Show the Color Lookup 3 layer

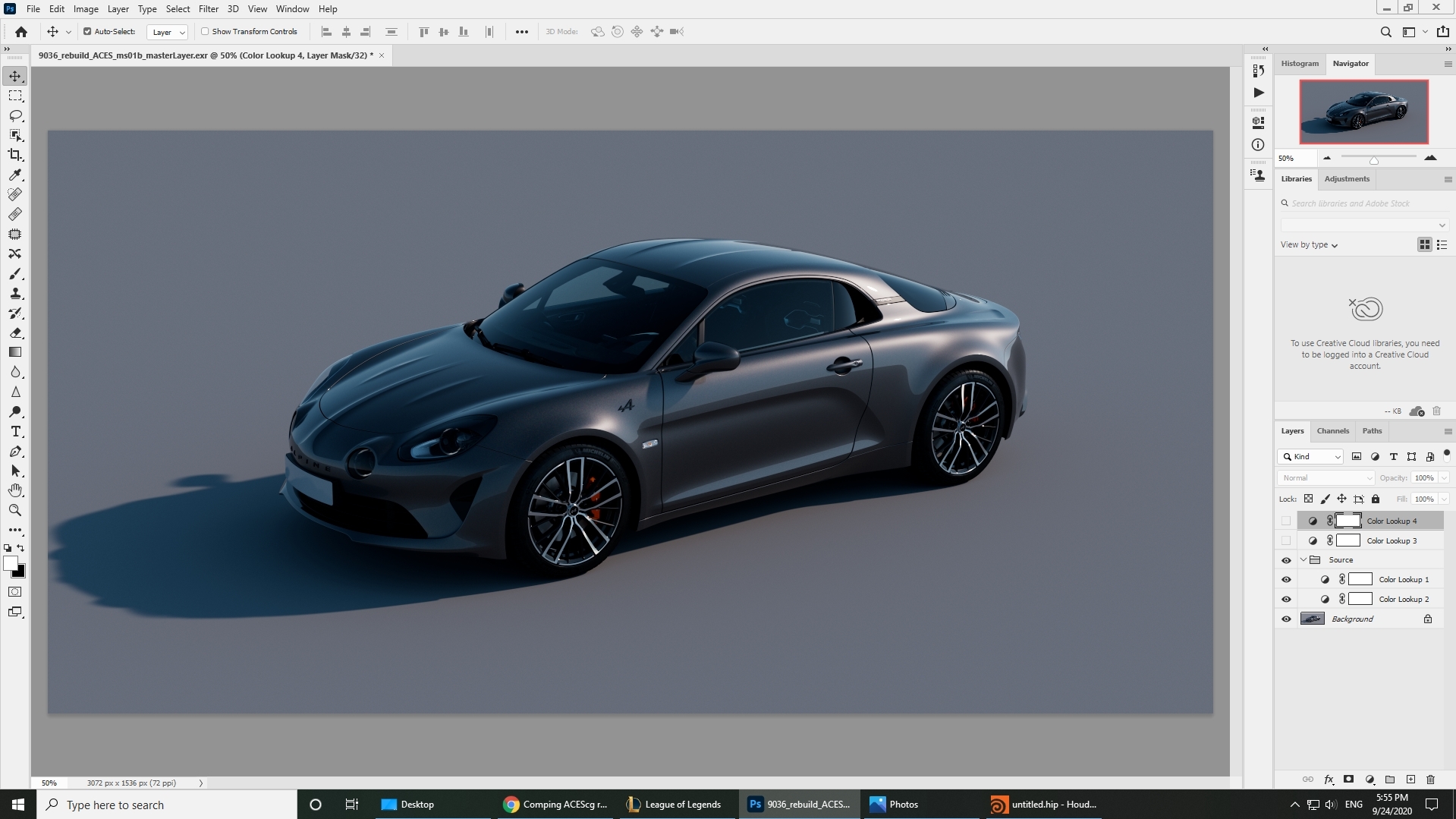coord(1286,540)
